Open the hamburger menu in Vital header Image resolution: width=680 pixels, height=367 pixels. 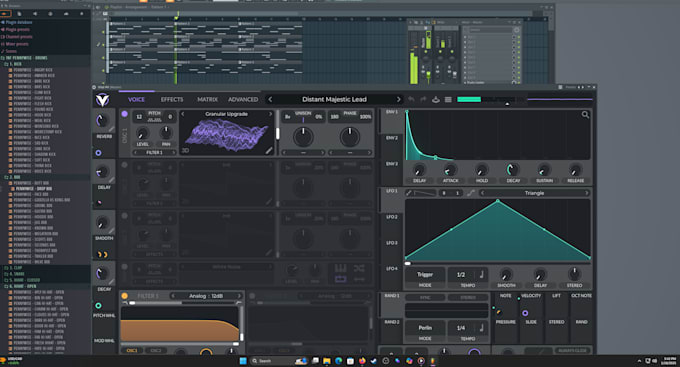click(x=448, y=99)
